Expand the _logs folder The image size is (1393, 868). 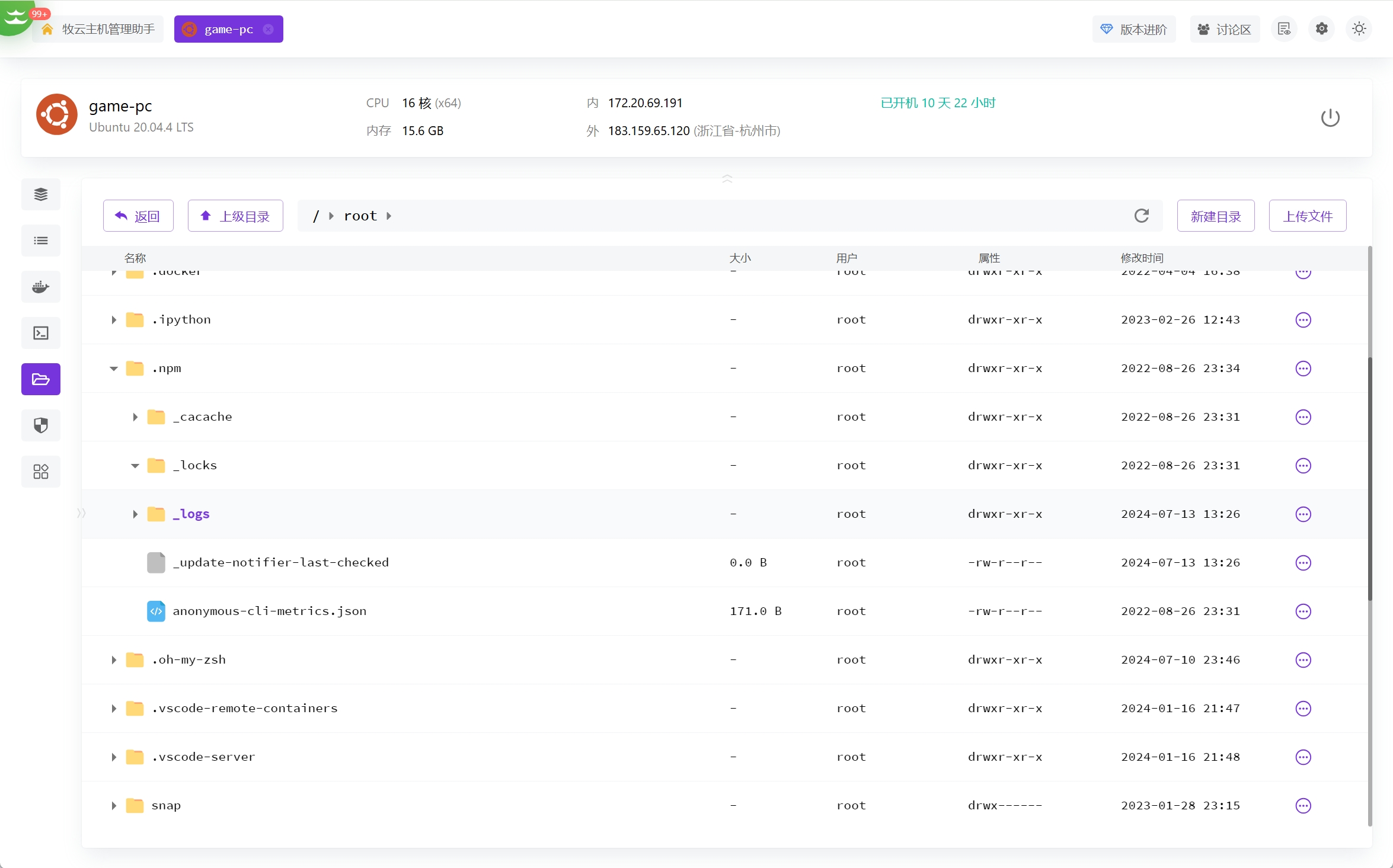click(135, 514)
